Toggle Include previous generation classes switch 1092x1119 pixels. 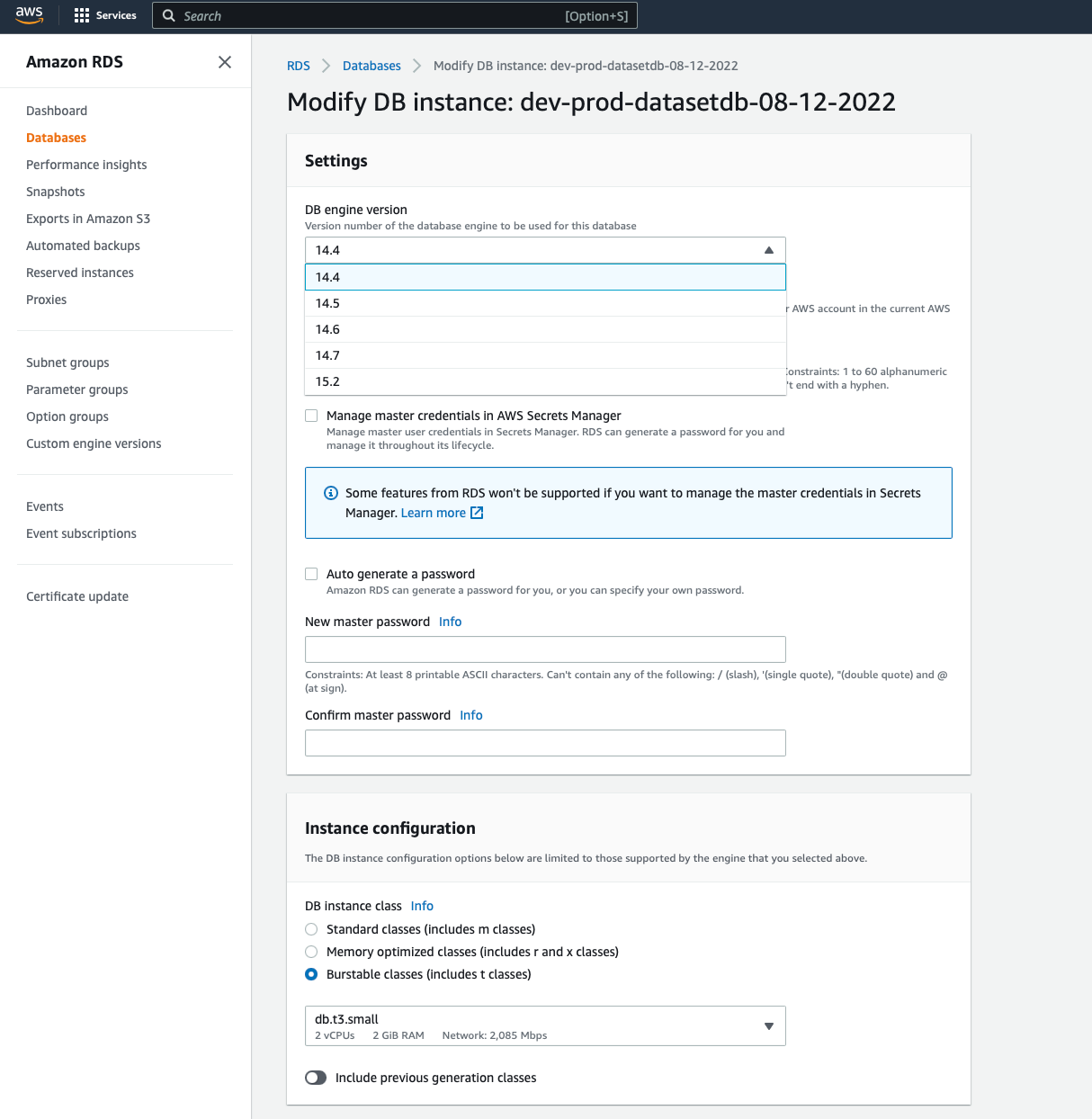click(316, 1078)
